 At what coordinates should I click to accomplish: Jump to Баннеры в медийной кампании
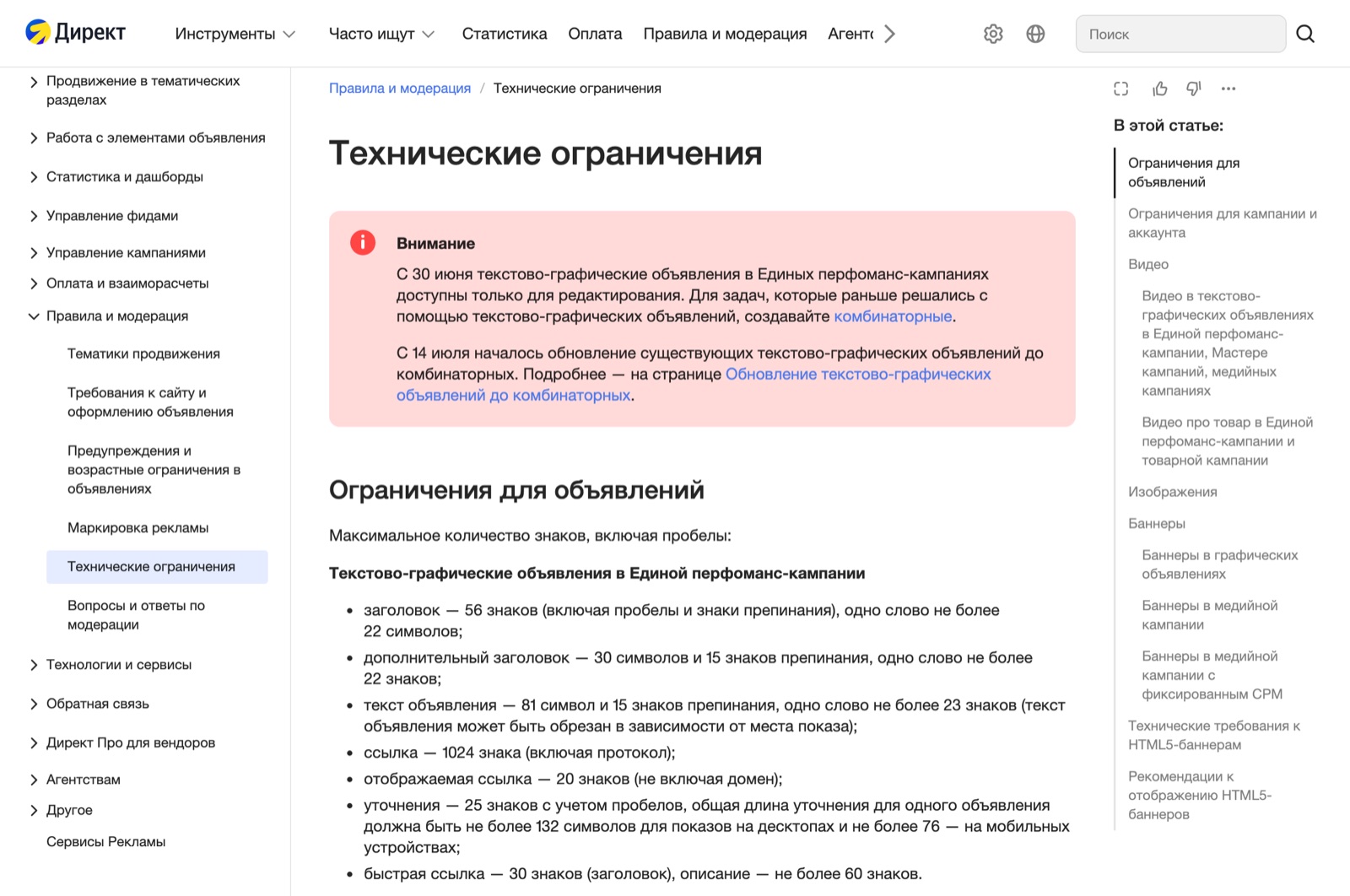pyautogui.click(x=1209, y=615)
